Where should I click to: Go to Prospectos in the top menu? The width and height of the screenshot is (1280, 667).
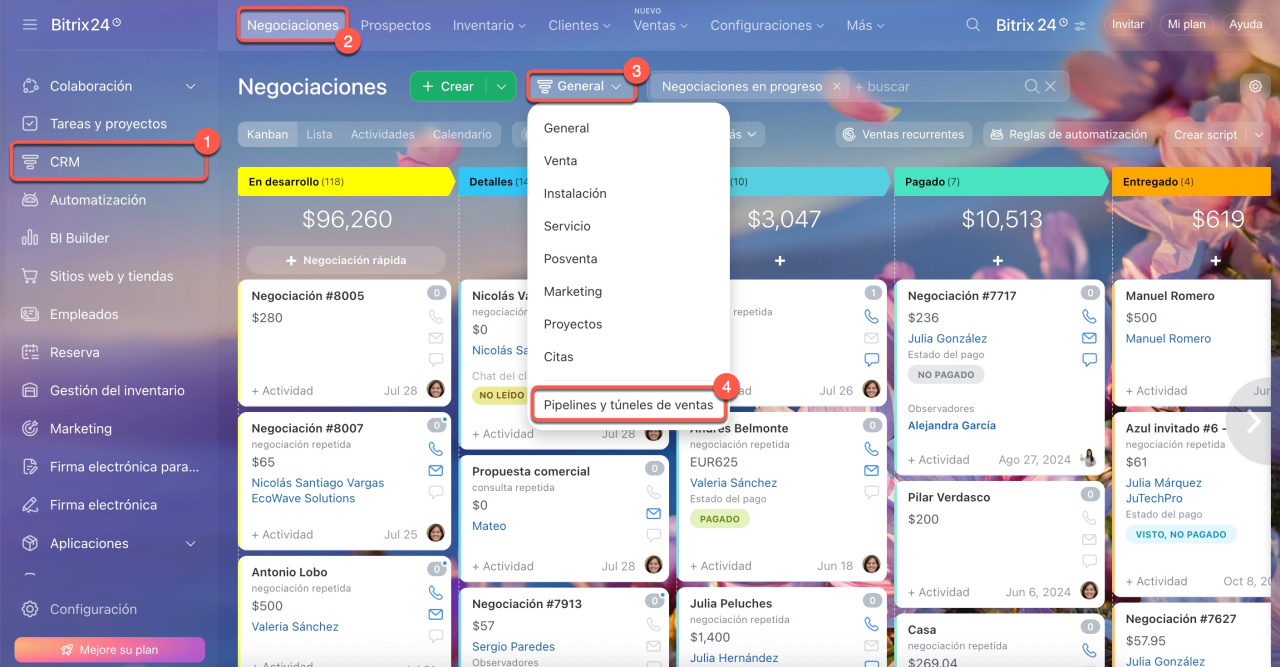tap(396, 25)
